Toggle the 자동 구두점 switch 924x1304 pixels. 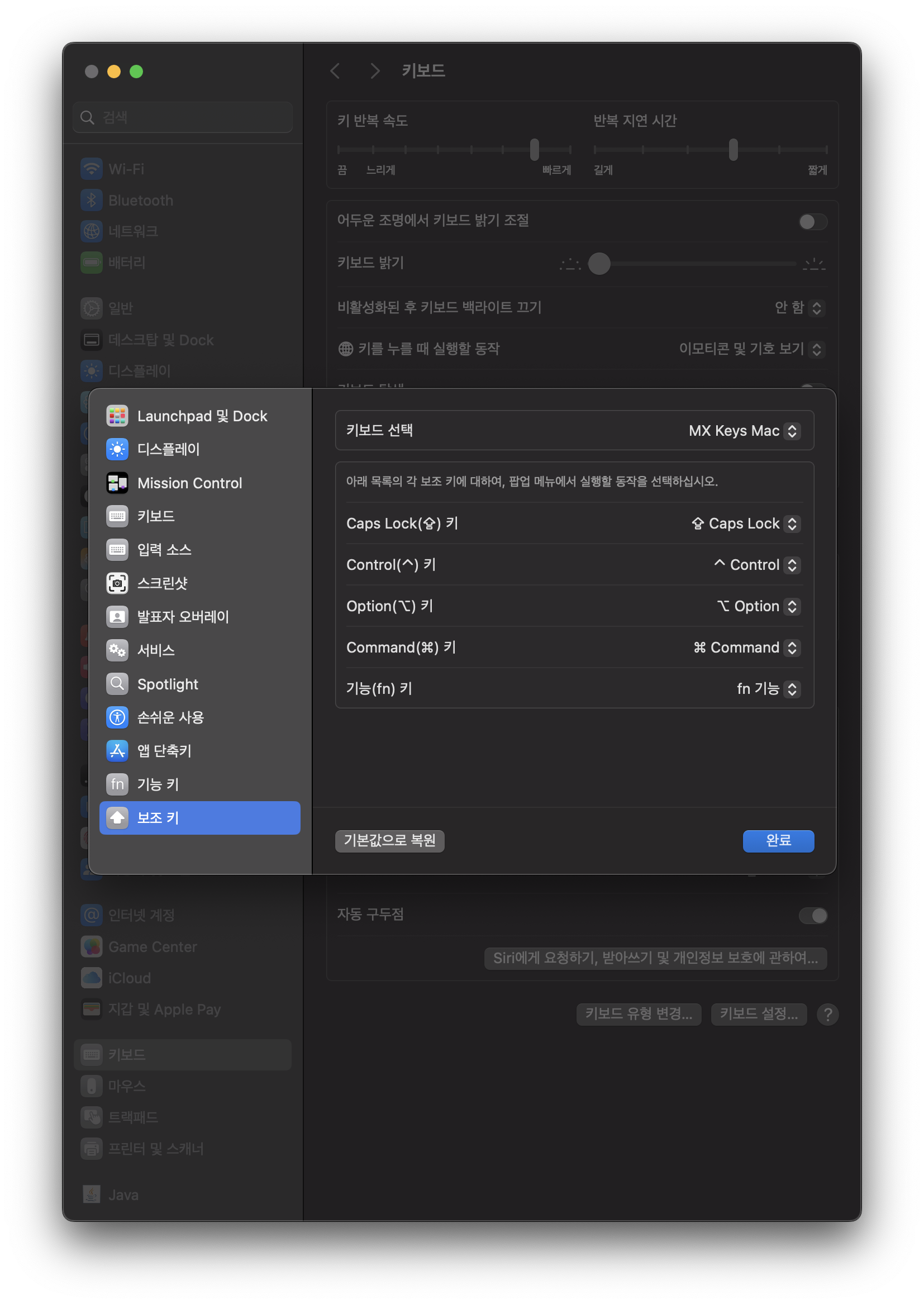812,915
